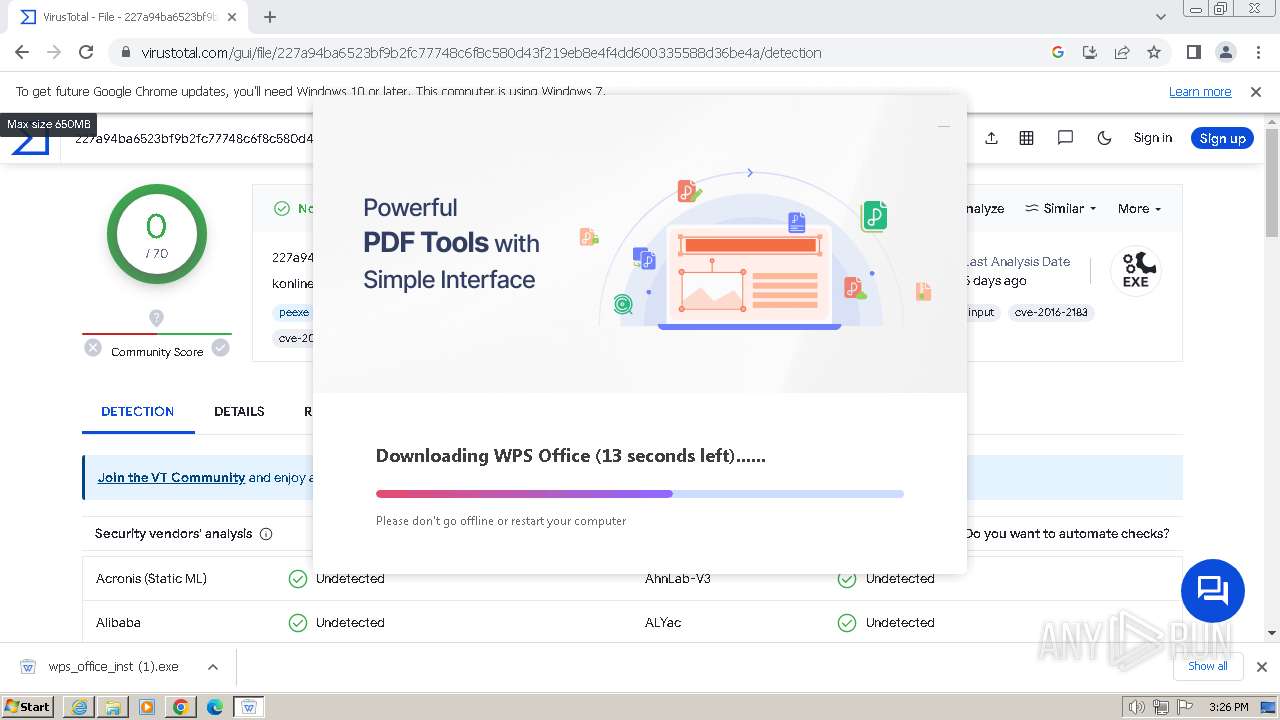Open Chrome from taskbar

(181, 707)
